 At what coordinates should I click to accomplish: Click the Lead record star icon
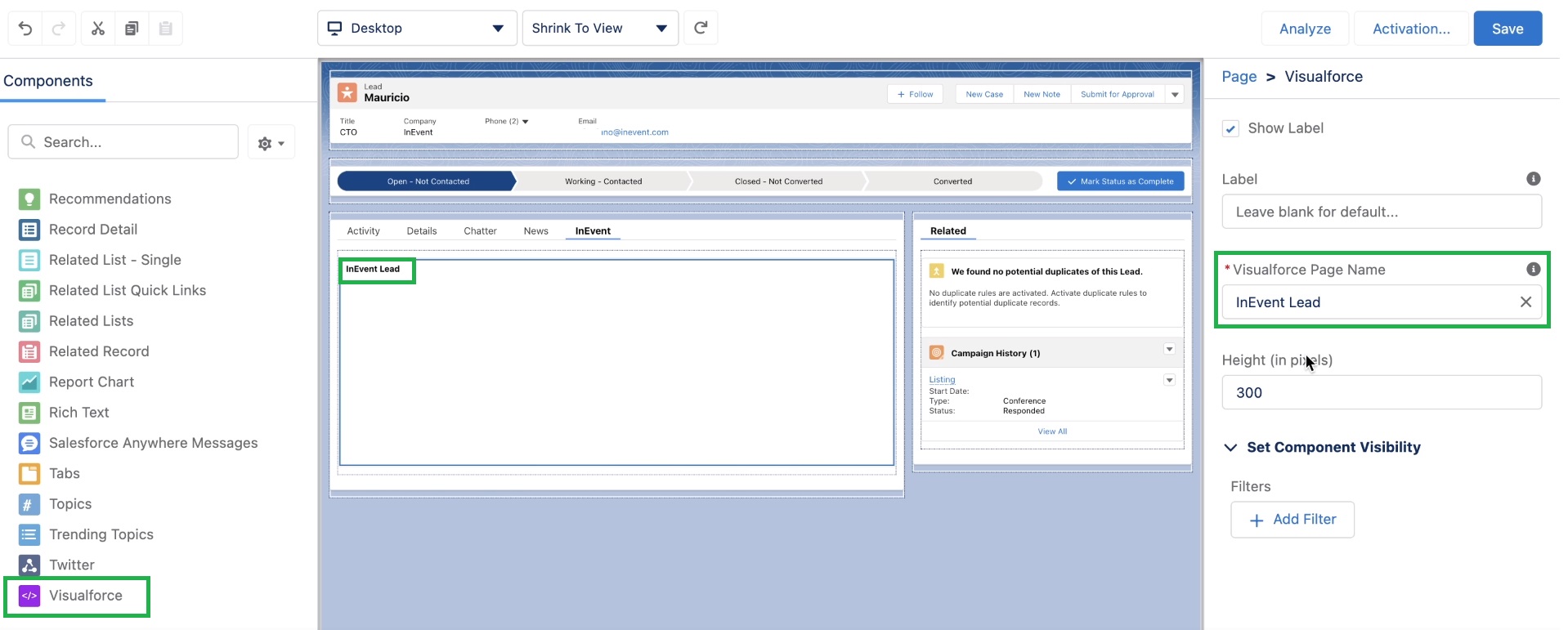click(347, 92)
